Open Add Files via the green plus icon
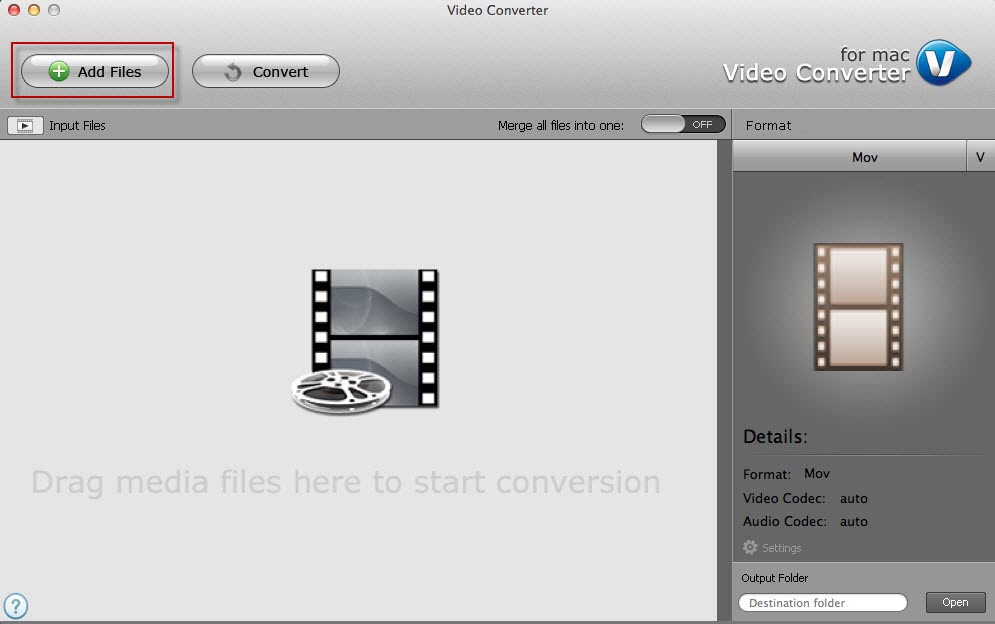The height and width of the screenshot is (624, 995). pos(58,71)
